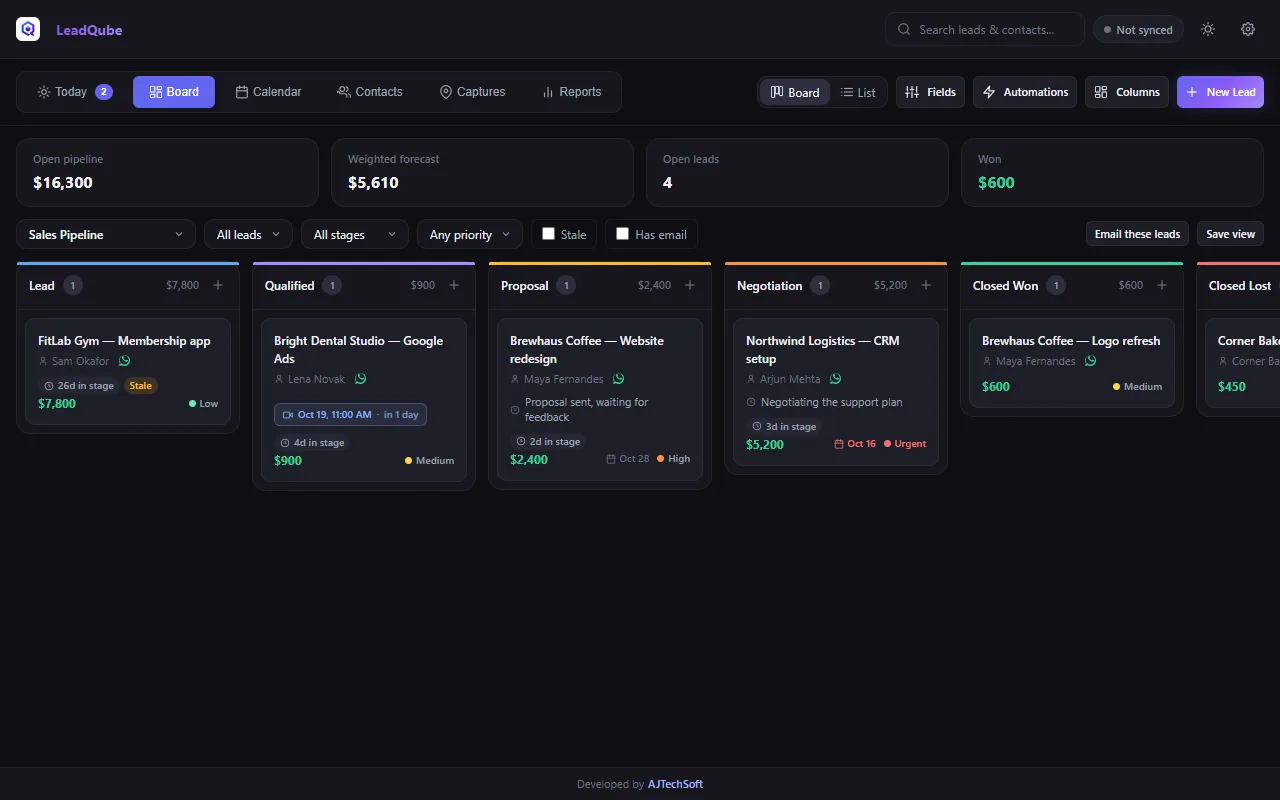Screen dimensions: 1280x800
Task: Add a lead to the Lead column
Action: coord(218,285)
